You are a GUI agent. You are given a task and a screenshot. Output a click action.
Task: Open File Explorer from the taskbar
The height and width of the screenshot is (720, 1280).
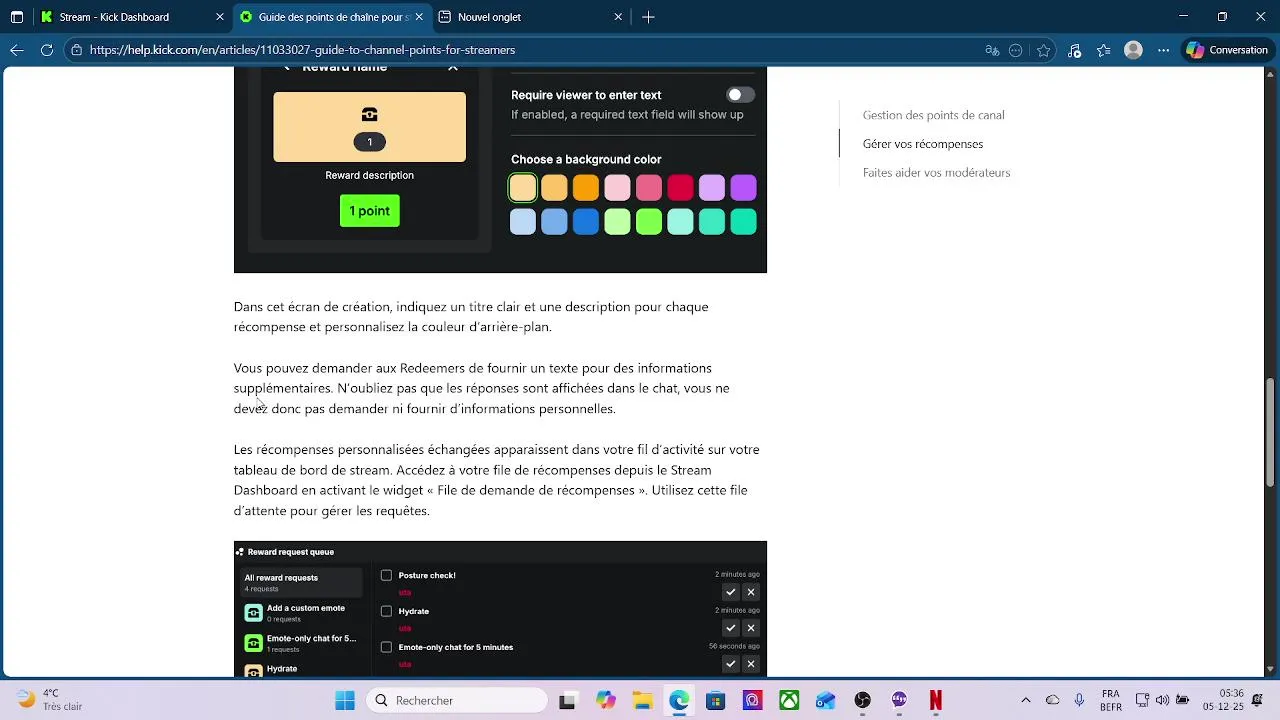pos(642,701)
